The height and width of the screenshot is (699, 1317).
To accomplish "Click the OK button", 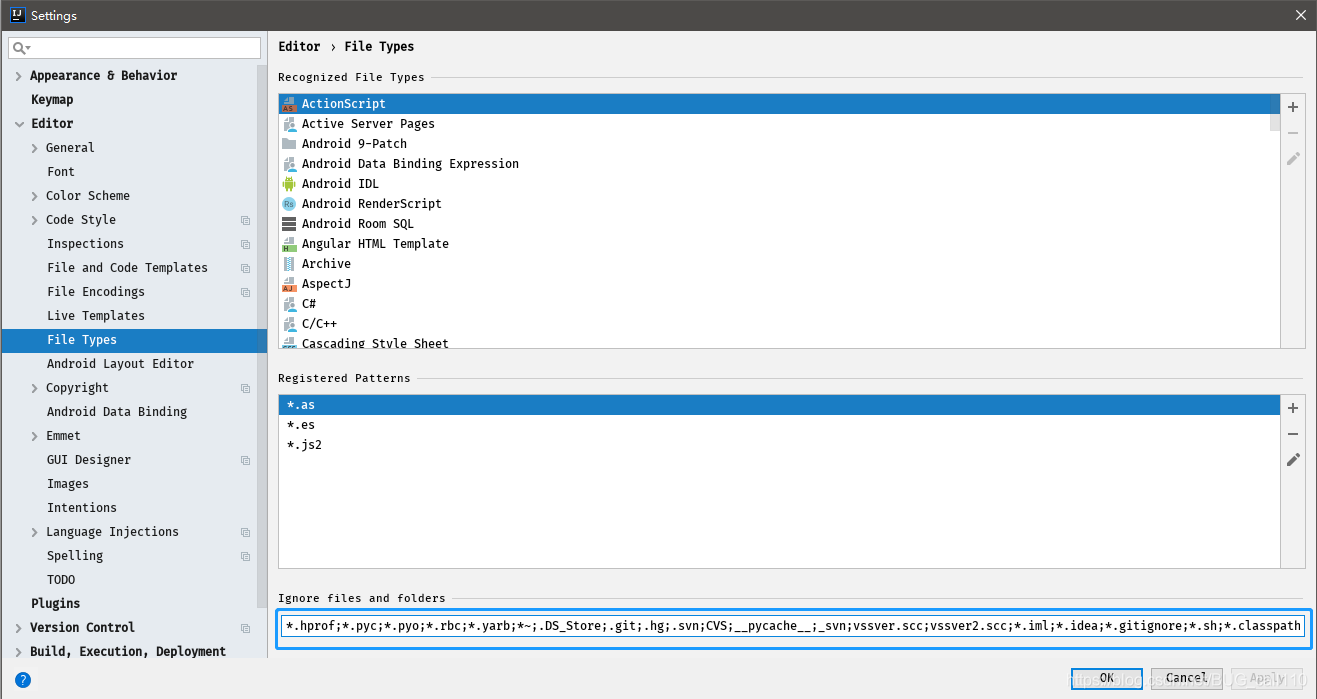I will [x=1106, y=677].
